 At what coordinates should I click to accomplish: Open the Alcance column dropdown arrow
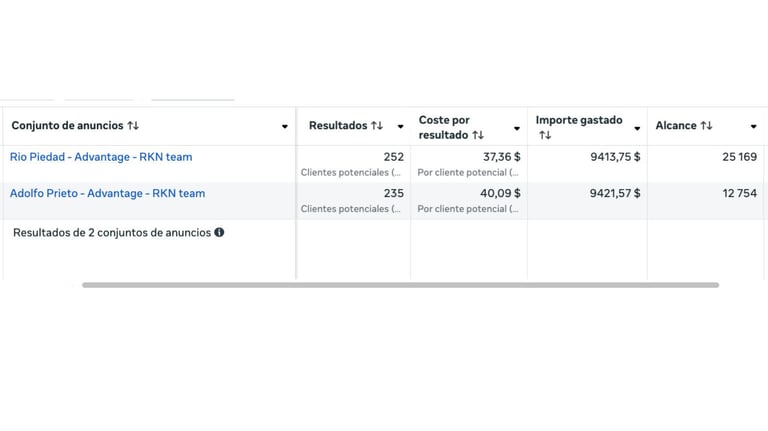tap(753, 127)
